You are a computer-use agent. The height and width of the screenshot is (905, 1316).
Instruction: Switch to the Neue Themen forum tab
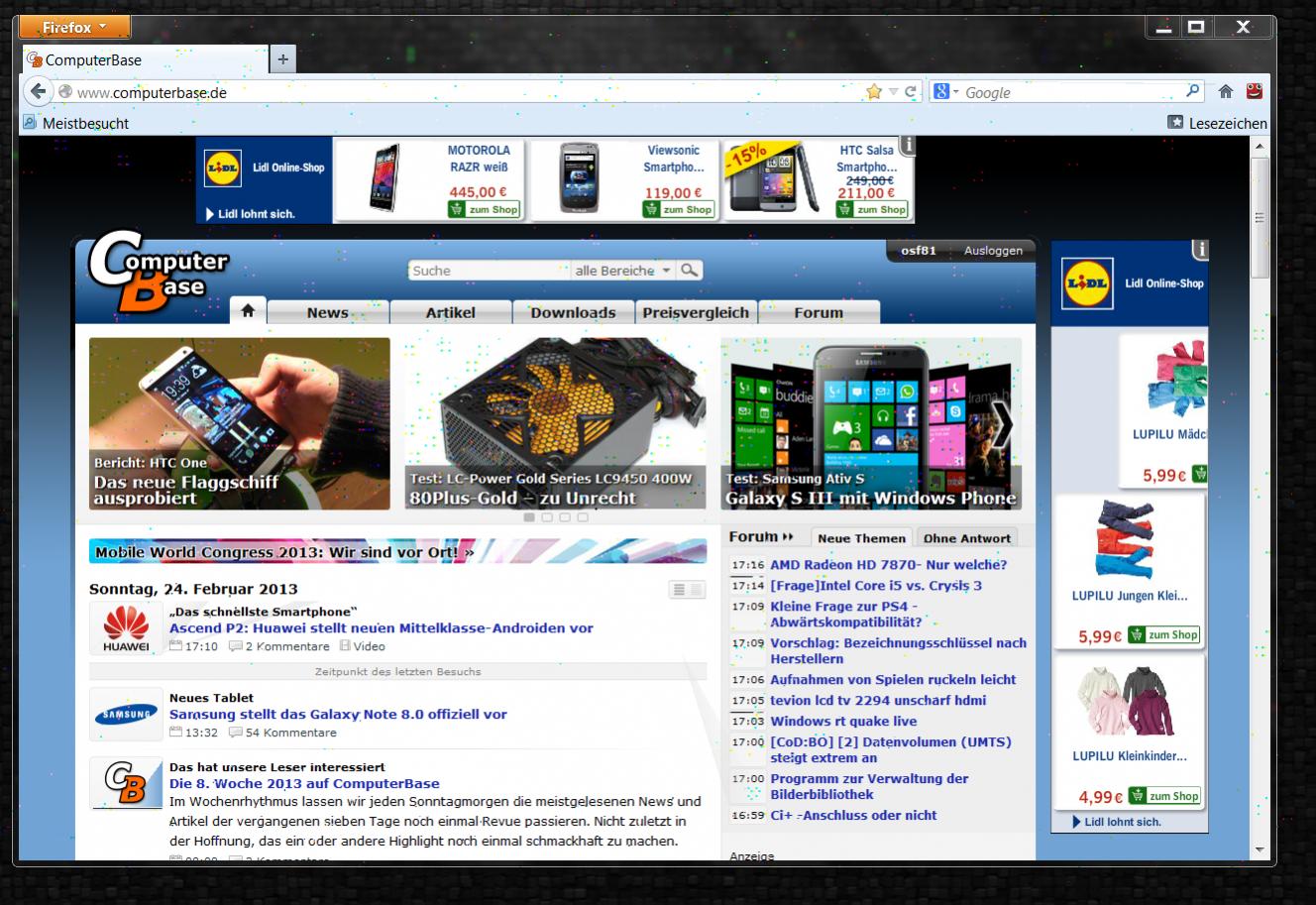click(861, 537)
